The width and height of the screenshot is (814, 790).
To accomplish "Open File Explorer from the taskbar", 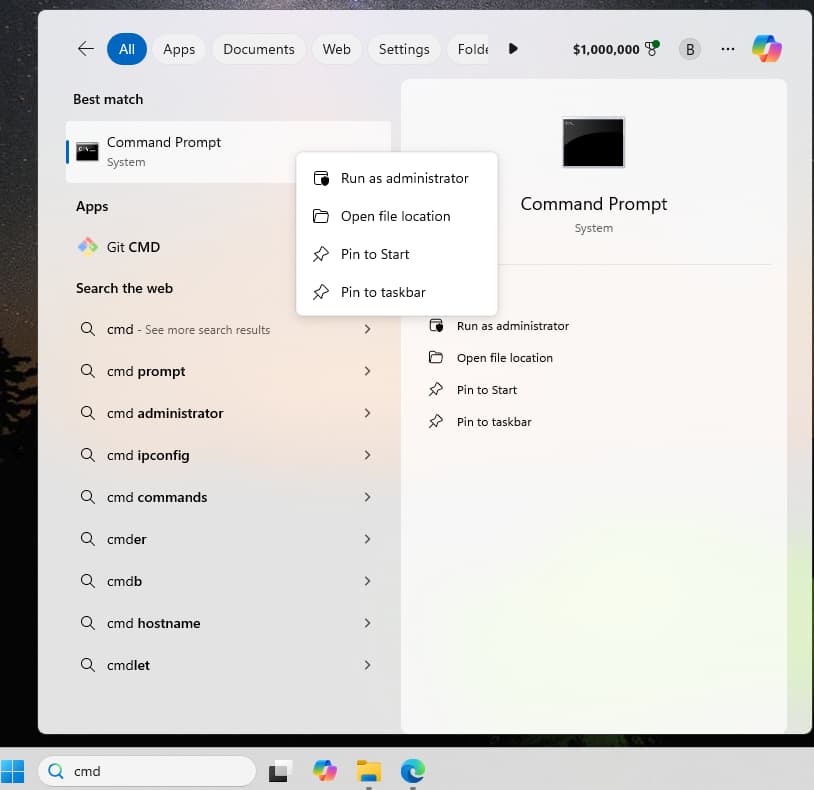I will pyautogui.click(x=369, y=771).
